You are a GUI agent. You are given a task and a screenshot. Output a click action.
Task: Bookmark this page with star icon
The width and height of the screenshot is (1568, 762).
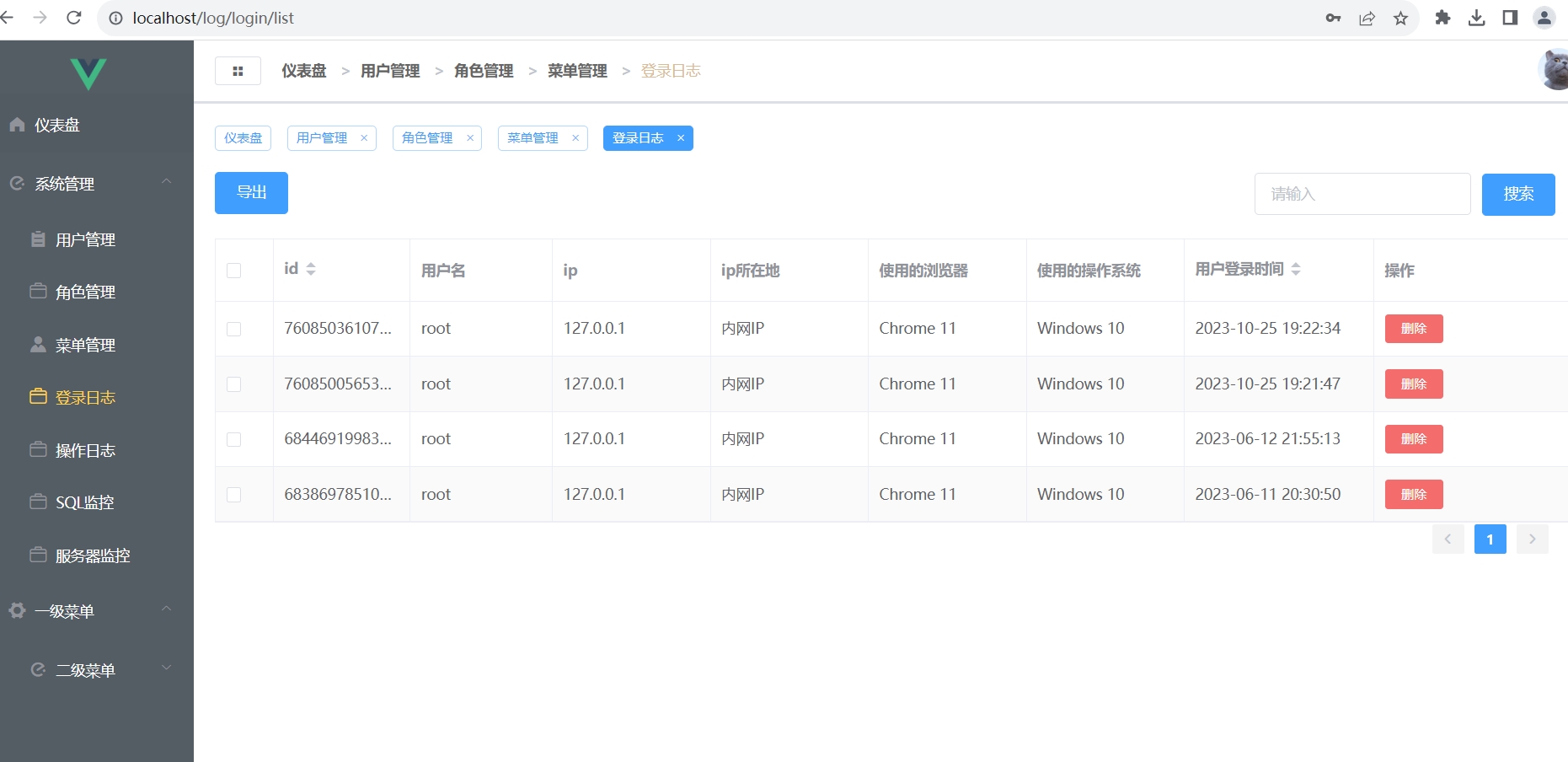tap(1400, 18)
